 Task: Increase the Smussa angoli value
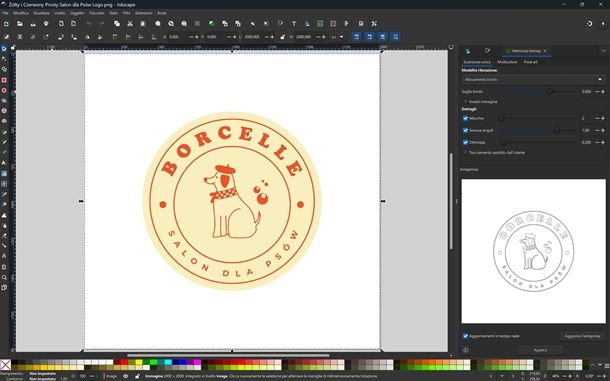[x=603, y=130]
